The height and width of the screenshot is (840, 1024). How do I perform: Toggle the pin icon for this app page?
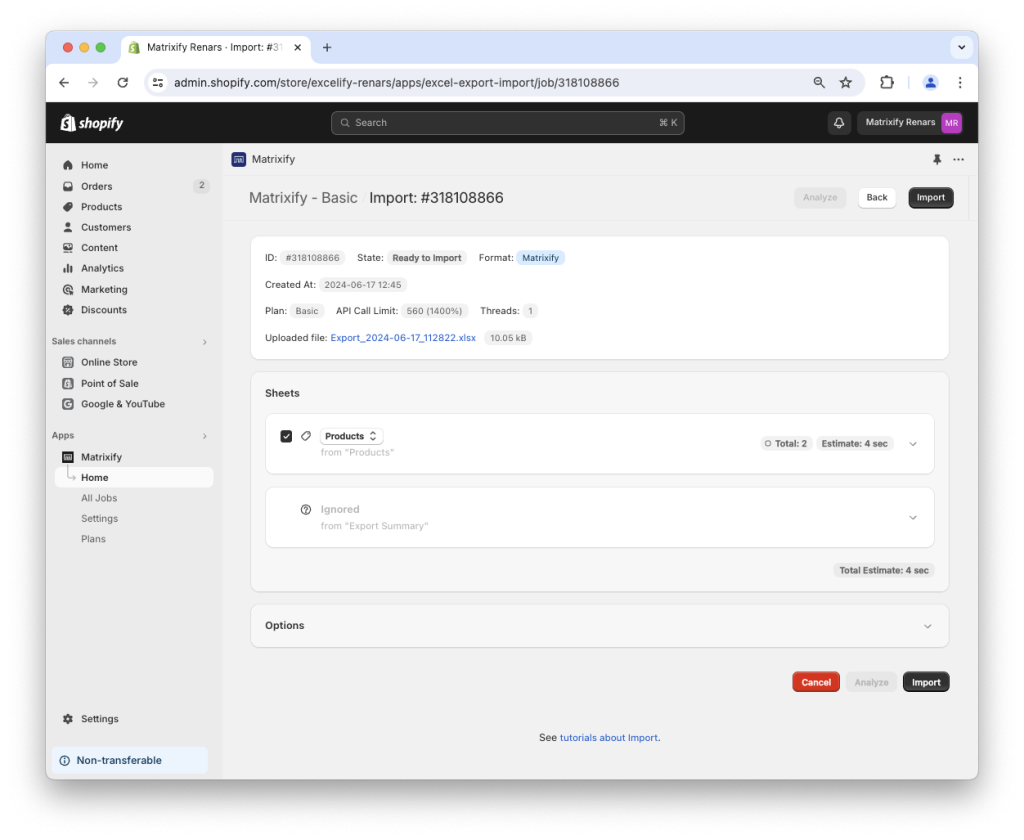pos(936,159)
